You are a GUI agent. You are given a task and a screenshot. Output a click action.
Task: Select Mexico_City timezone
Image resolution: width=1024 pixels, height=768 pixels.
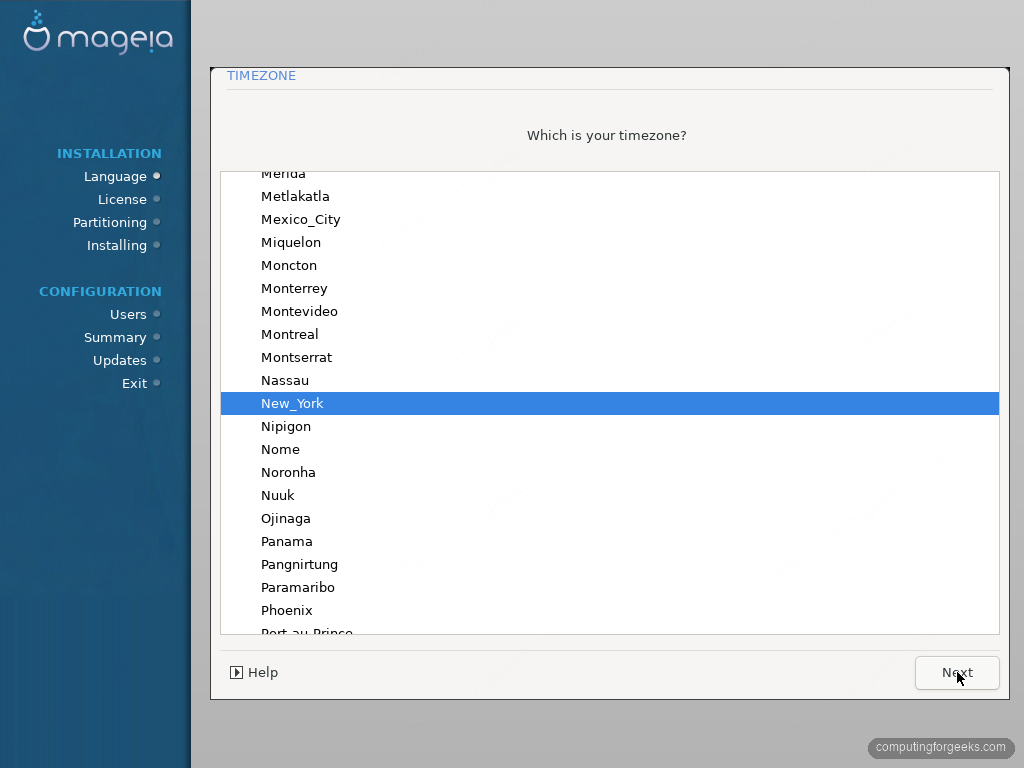pos(609,219)
